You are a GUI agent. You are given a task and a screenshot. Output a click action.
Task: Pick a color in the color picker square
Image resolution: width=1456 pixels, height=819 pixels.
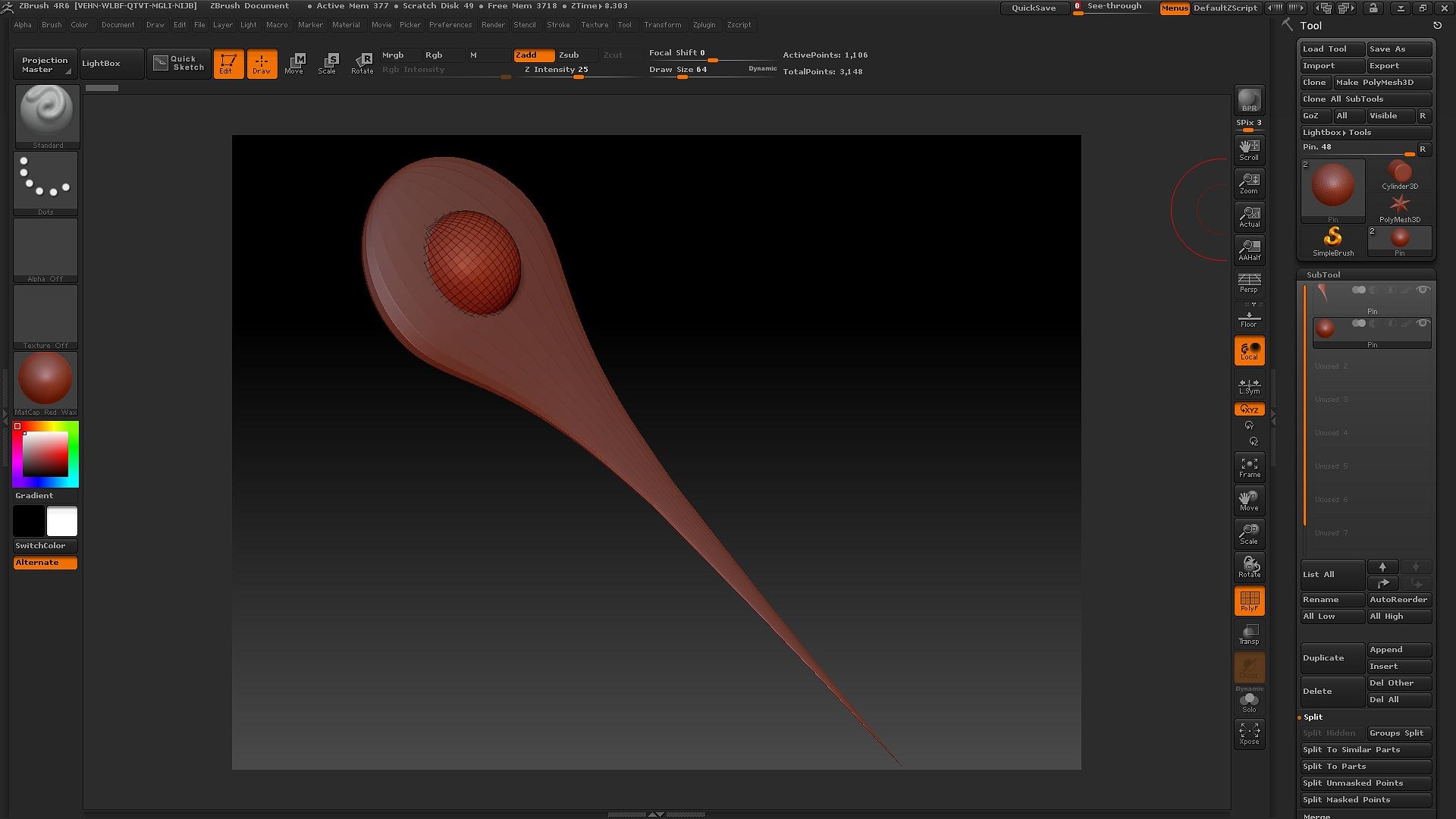pos(45,454)
